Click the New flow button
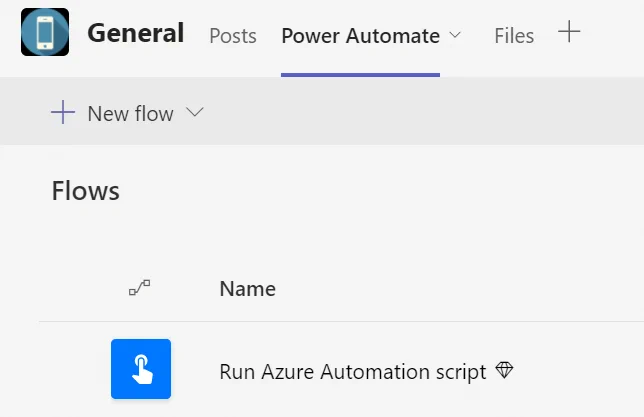The height and width of the screenshot is (417, 644). (x=127, y=113)
